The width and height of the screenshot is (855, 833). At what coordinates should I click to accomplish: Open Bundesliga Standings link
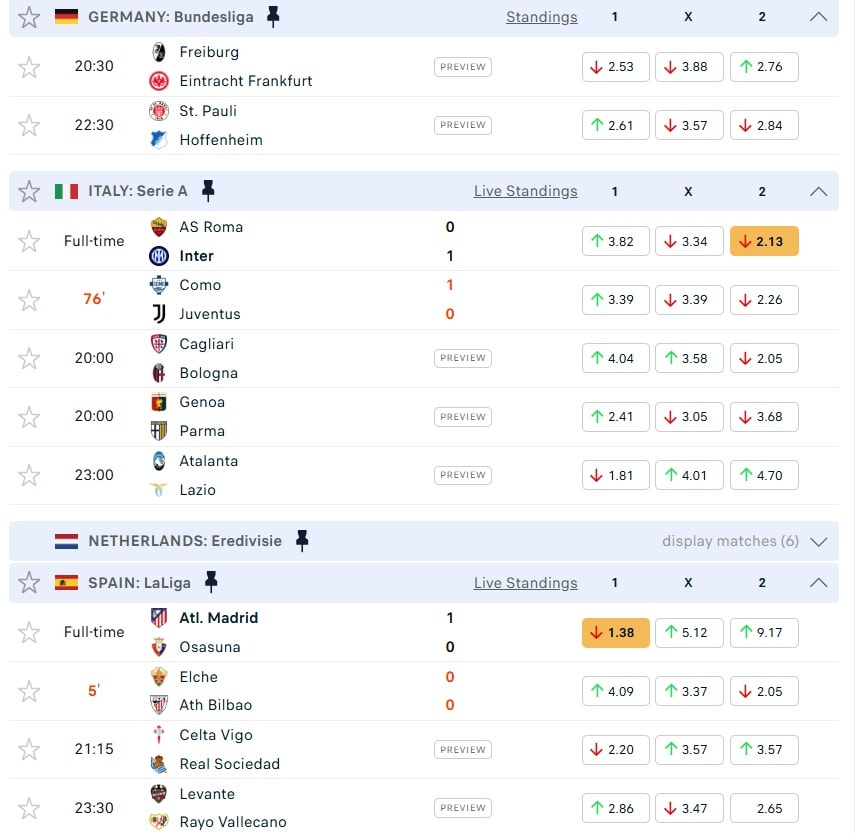541,17
